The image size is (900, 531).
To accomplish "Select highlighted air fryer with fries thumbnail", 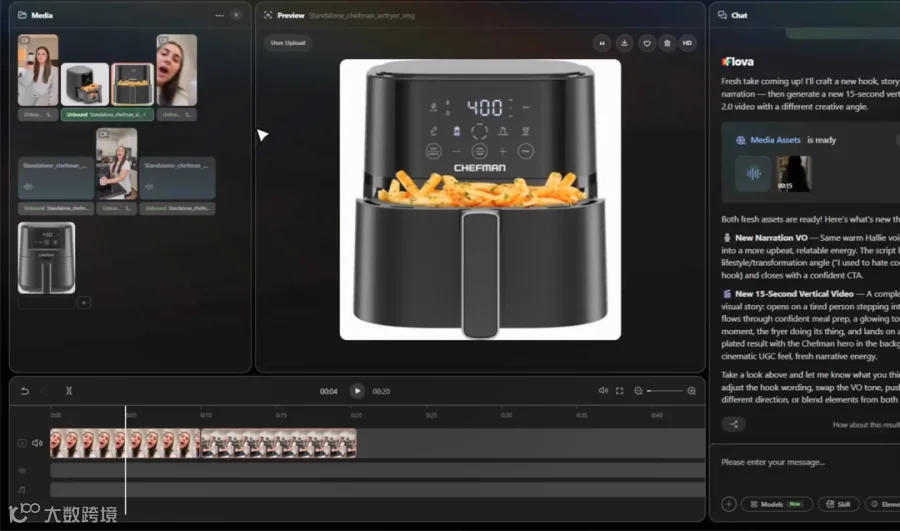I will click(x=133, y=84).
